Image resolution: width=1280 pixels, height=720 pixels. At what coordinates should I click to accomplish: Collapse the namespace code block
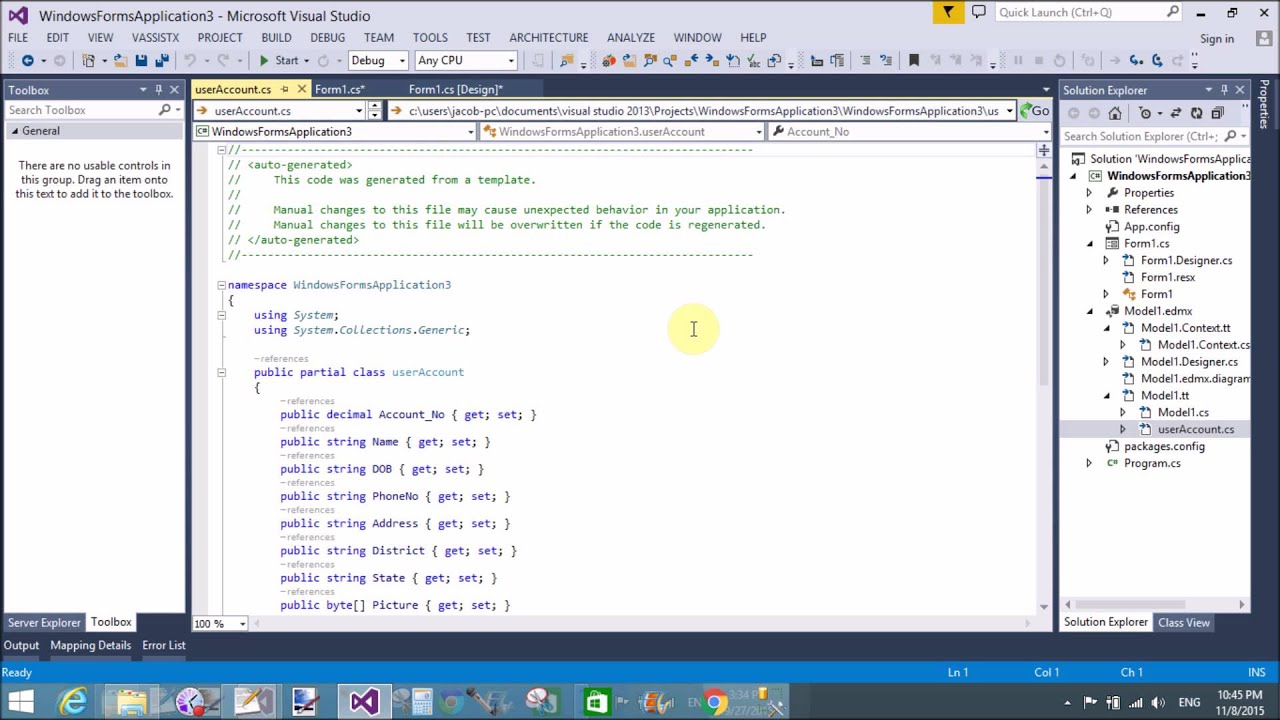[221, 285]
